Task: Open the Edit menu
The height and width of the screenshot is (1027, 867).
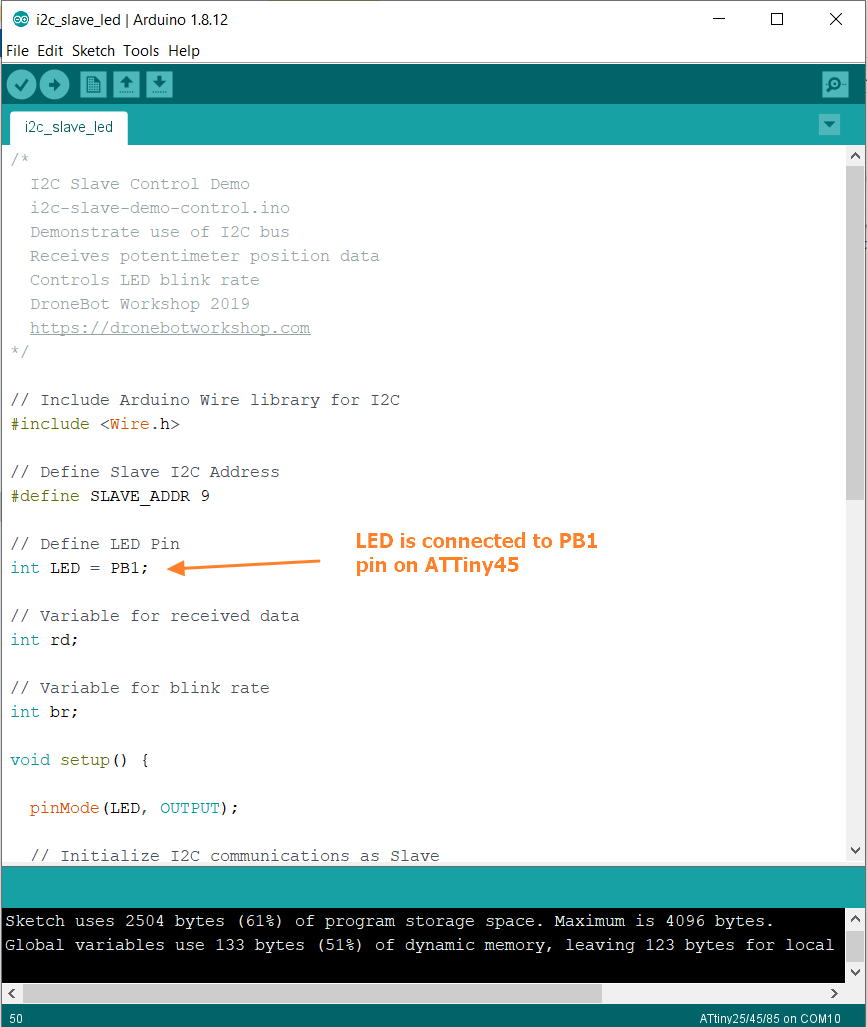Action: pos(50,51)
